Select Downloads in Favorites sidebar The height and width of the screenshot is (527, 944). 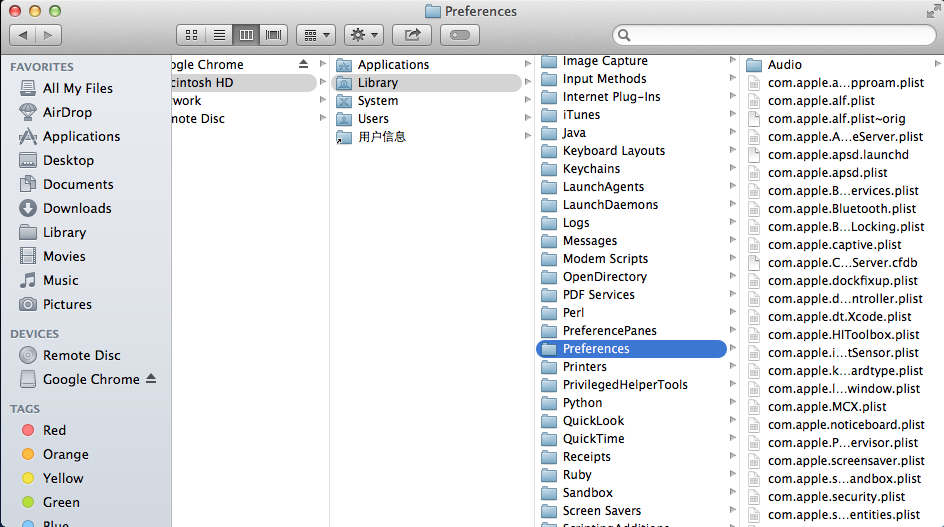76,208
